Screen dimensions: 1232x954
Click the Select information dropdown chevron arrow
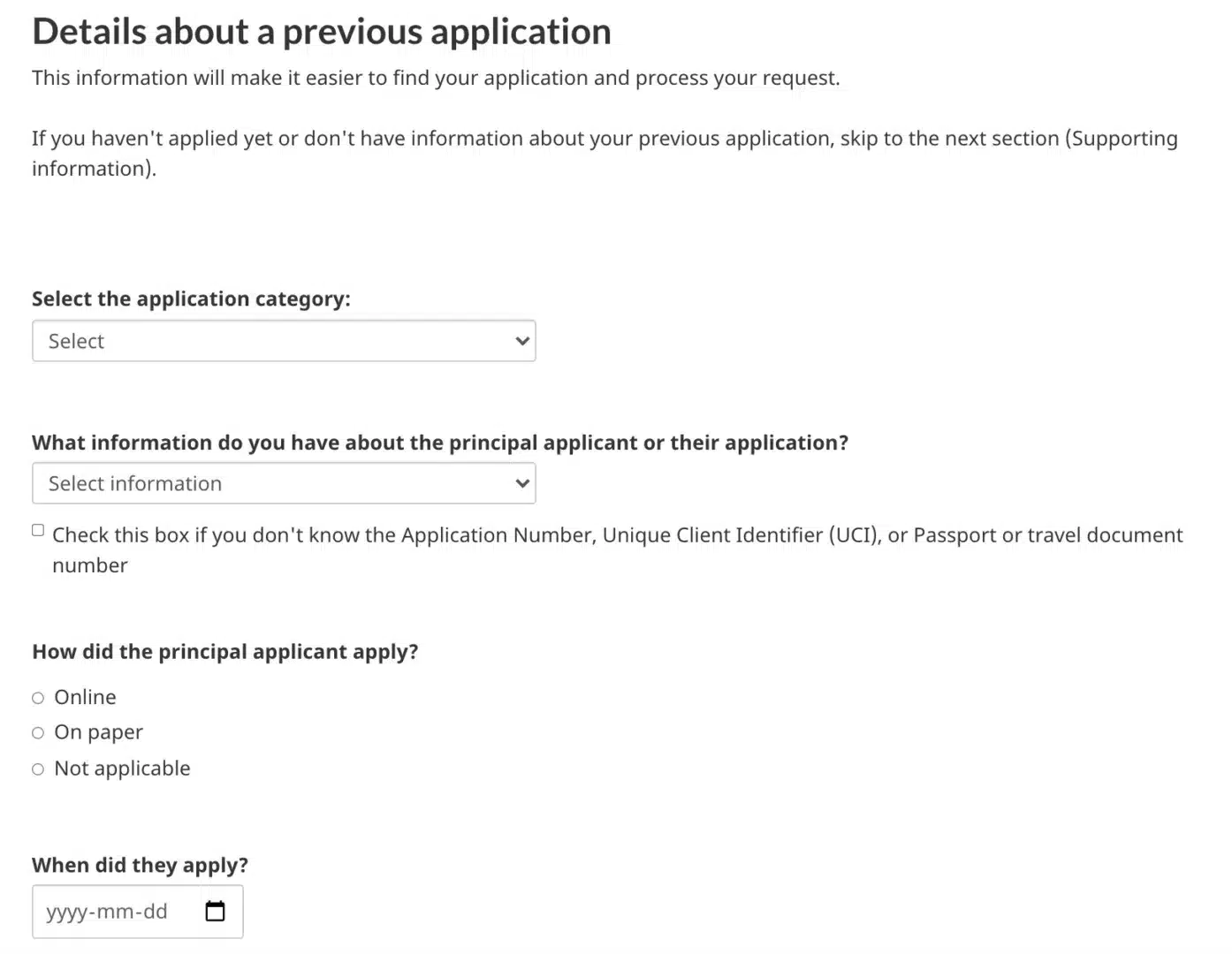click(522, 483)
